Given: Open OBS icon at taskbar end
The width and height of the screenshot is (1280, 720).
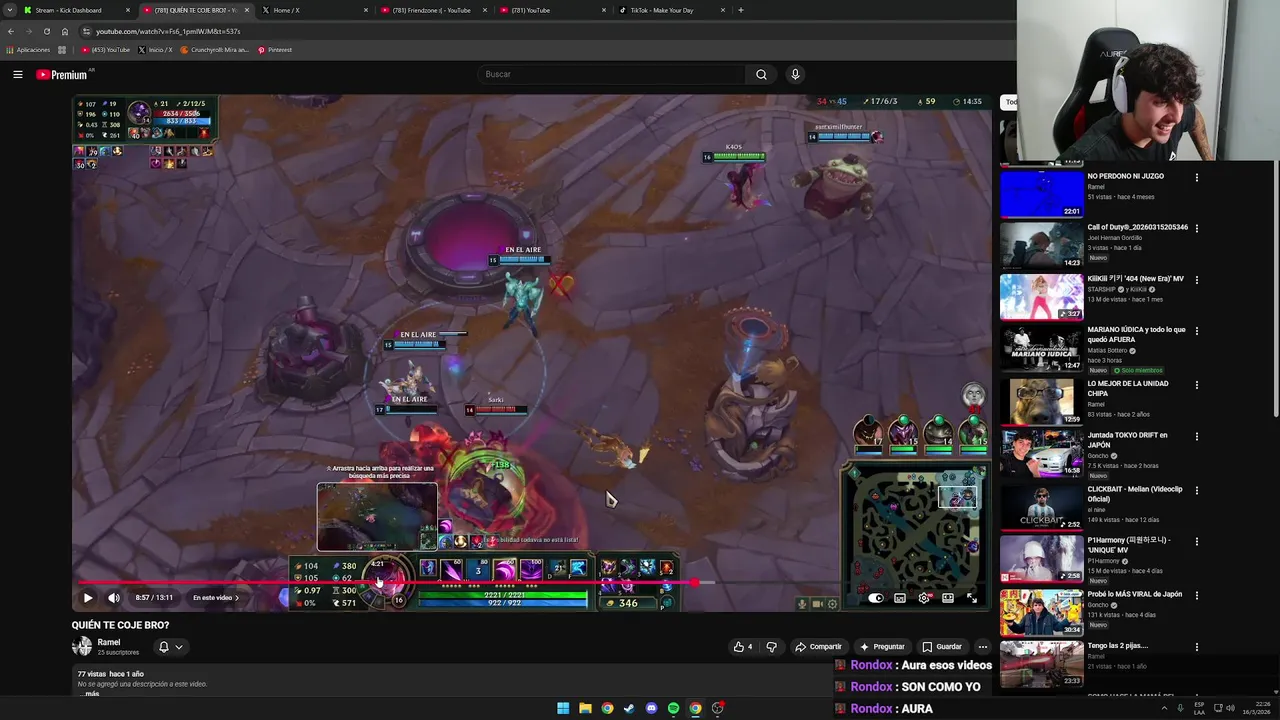Looking at the screenshot, I should pos(717,708).
